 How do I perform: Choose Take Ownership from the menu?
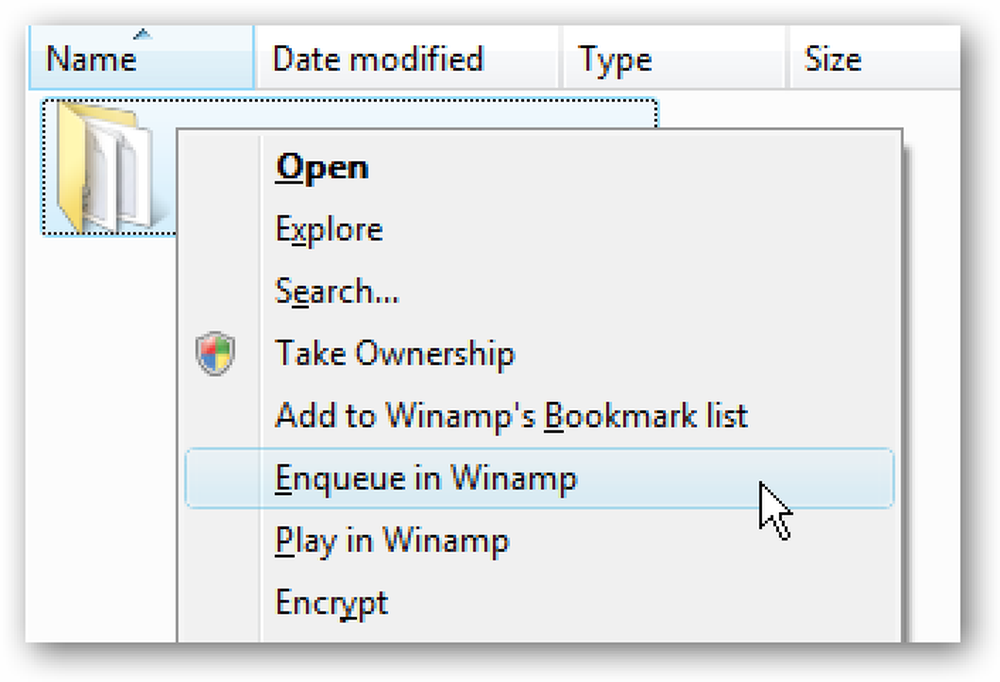coord(539,353)
